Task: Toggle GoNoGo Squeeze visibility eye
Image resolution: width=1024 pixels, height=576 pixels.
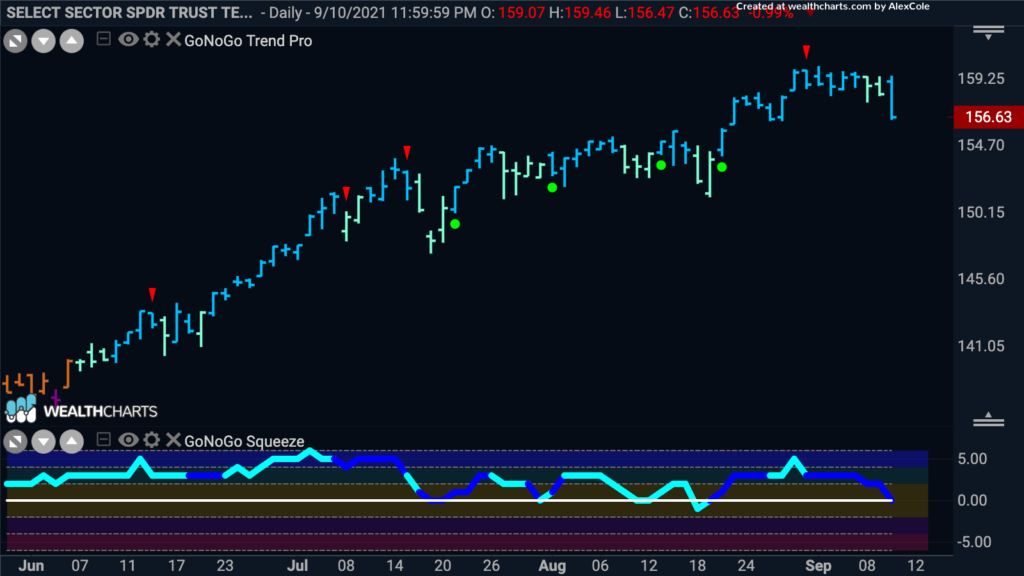Action: [128, 440]
